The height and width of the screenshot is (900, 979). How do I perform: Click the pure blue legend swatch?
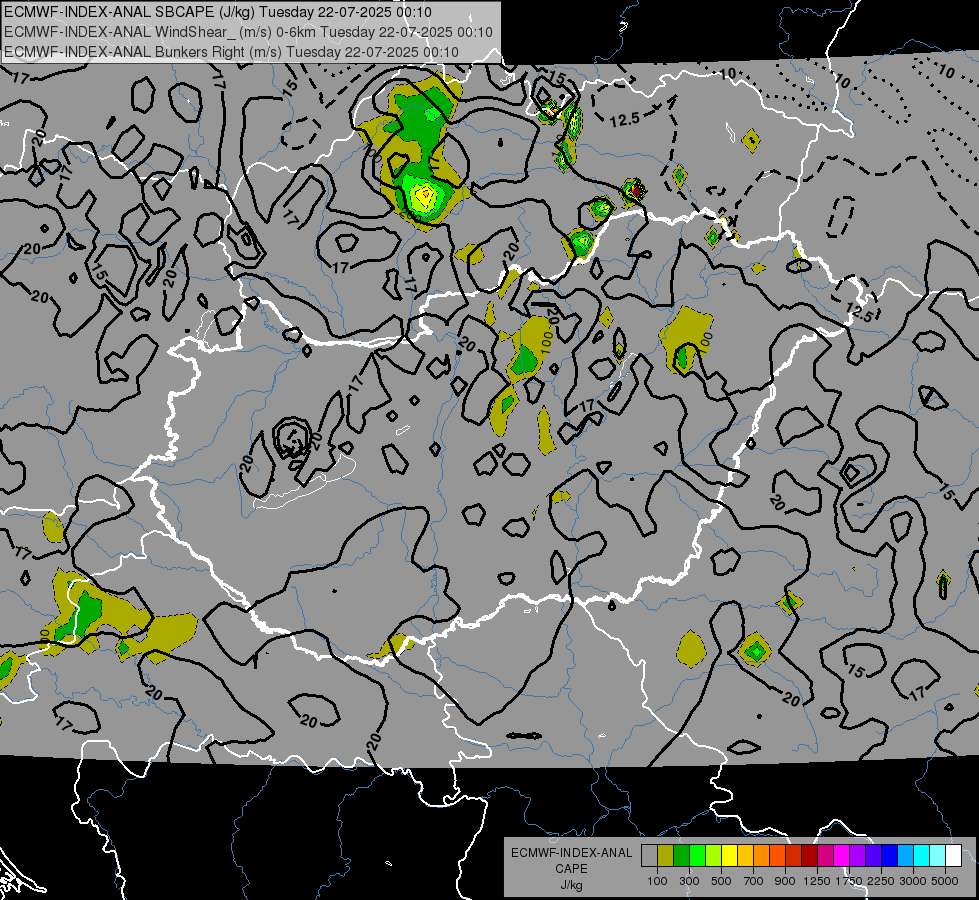[x=889, y=856]
